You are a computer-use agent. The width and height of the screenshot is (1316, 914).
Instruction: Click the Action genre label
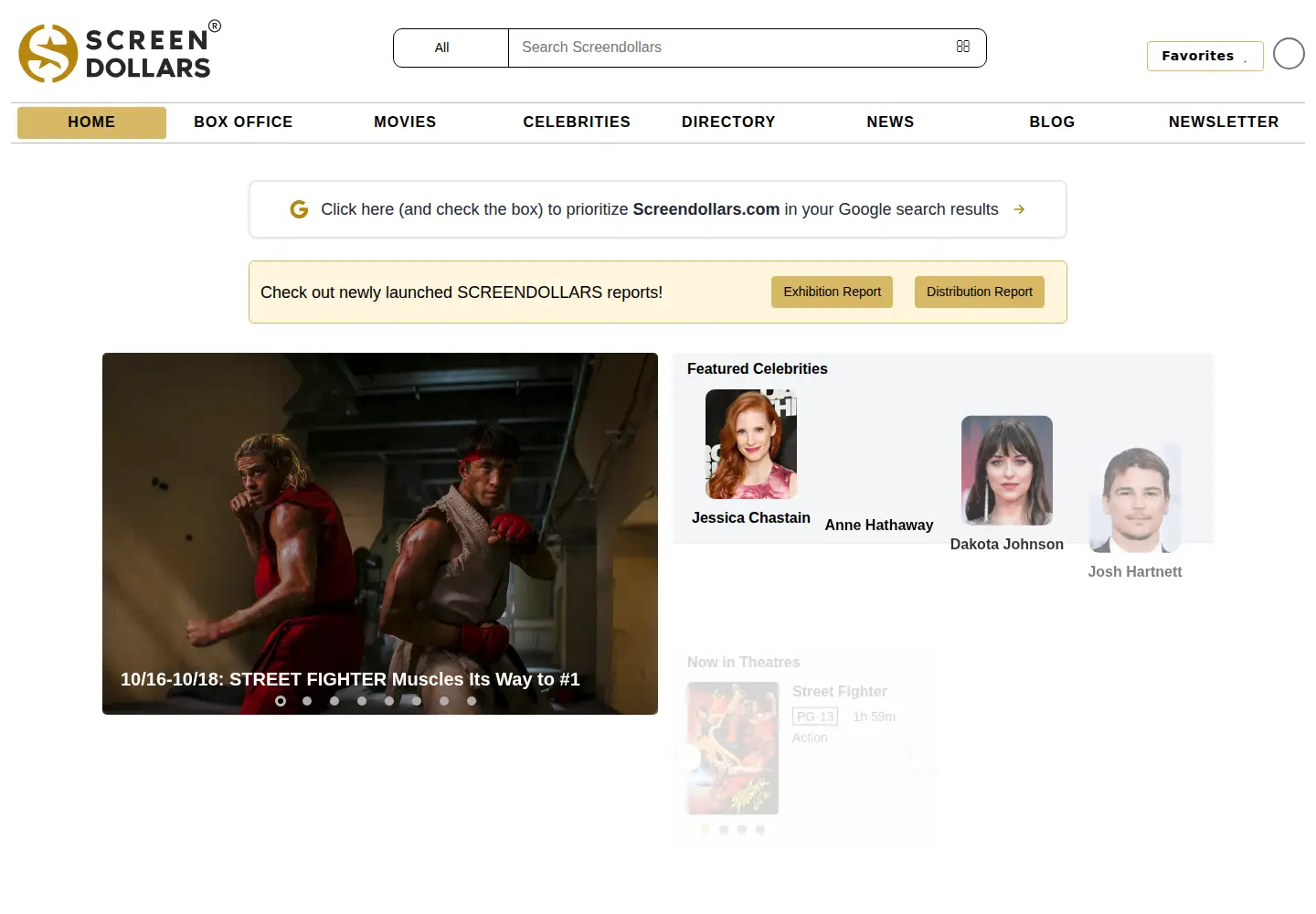810,738
